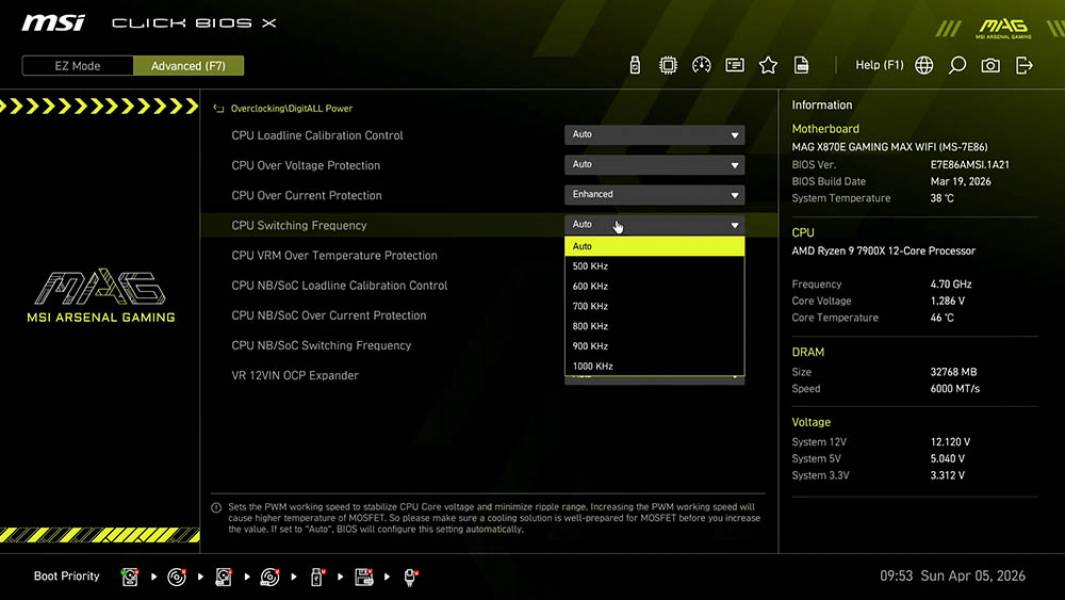Open the CPU Over Current Protection dropdown
Image resolution: width=1065 pixels, height=600 pixels.
coord(654,194)
